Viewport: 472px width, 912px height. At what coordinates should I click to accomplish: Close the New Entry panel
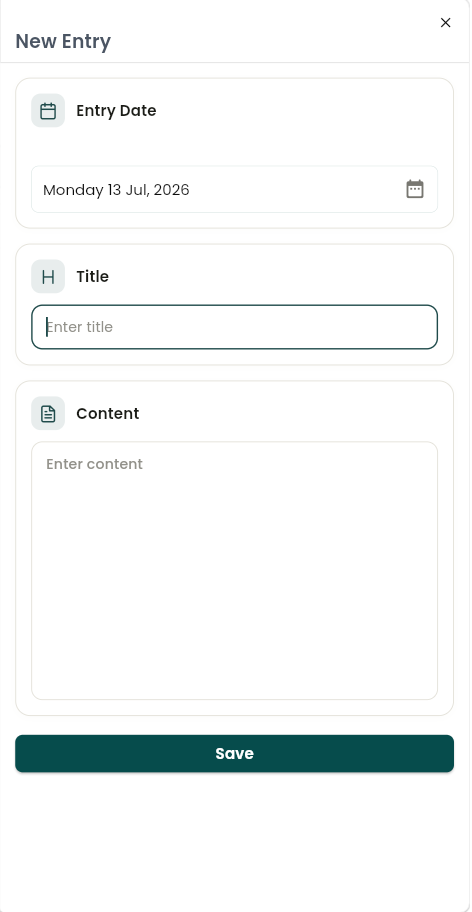click(x=445, y=23)
